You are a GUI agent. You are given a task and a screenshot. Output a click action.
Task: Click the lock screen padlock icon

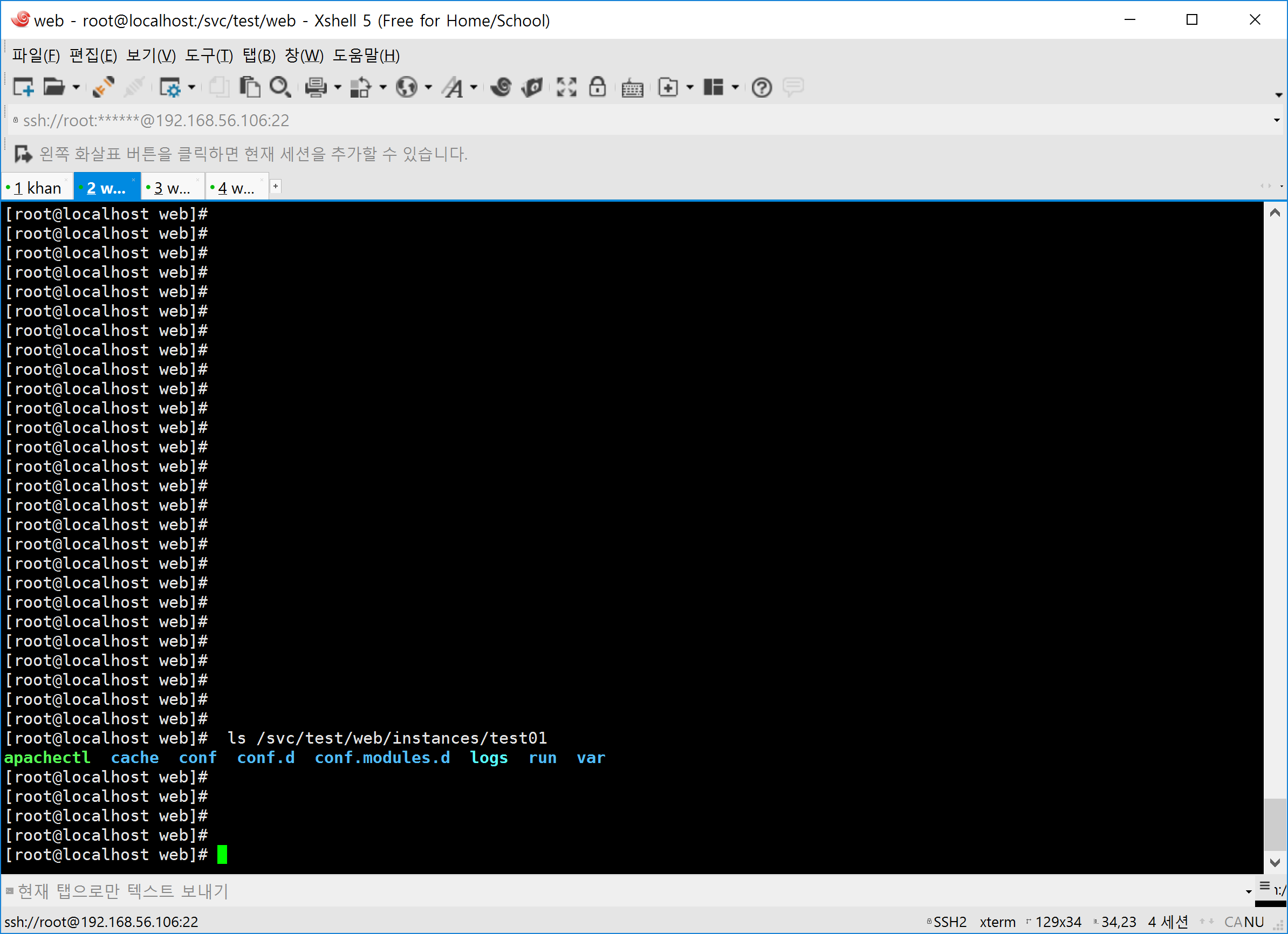pyautogui.click(x=597, y=87)
